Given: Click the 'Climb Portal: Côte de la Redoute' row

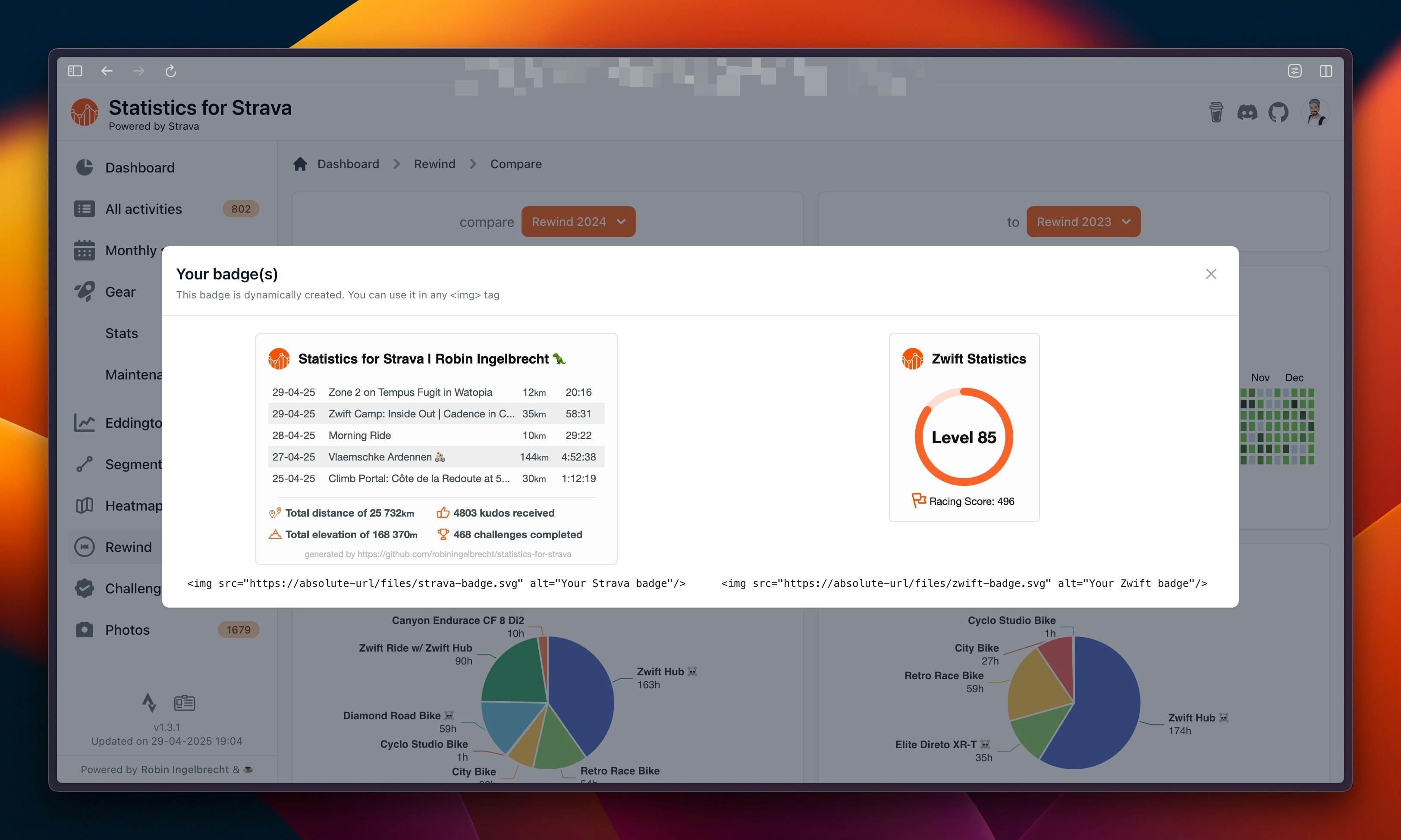Looking at the screenshot, I should [437, 478].
